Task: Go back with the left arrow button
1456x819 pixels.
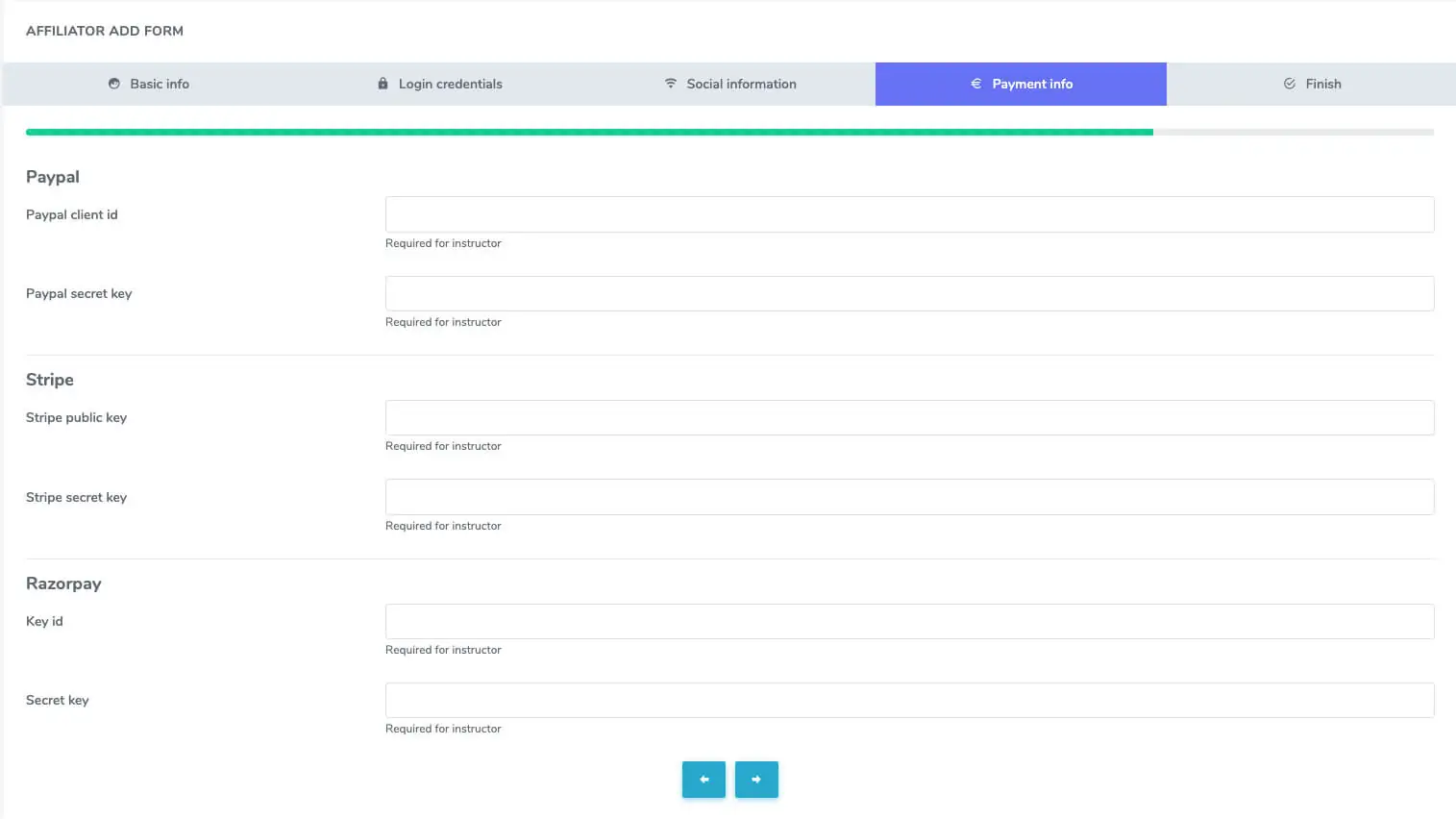Action: tap(703, 780)
